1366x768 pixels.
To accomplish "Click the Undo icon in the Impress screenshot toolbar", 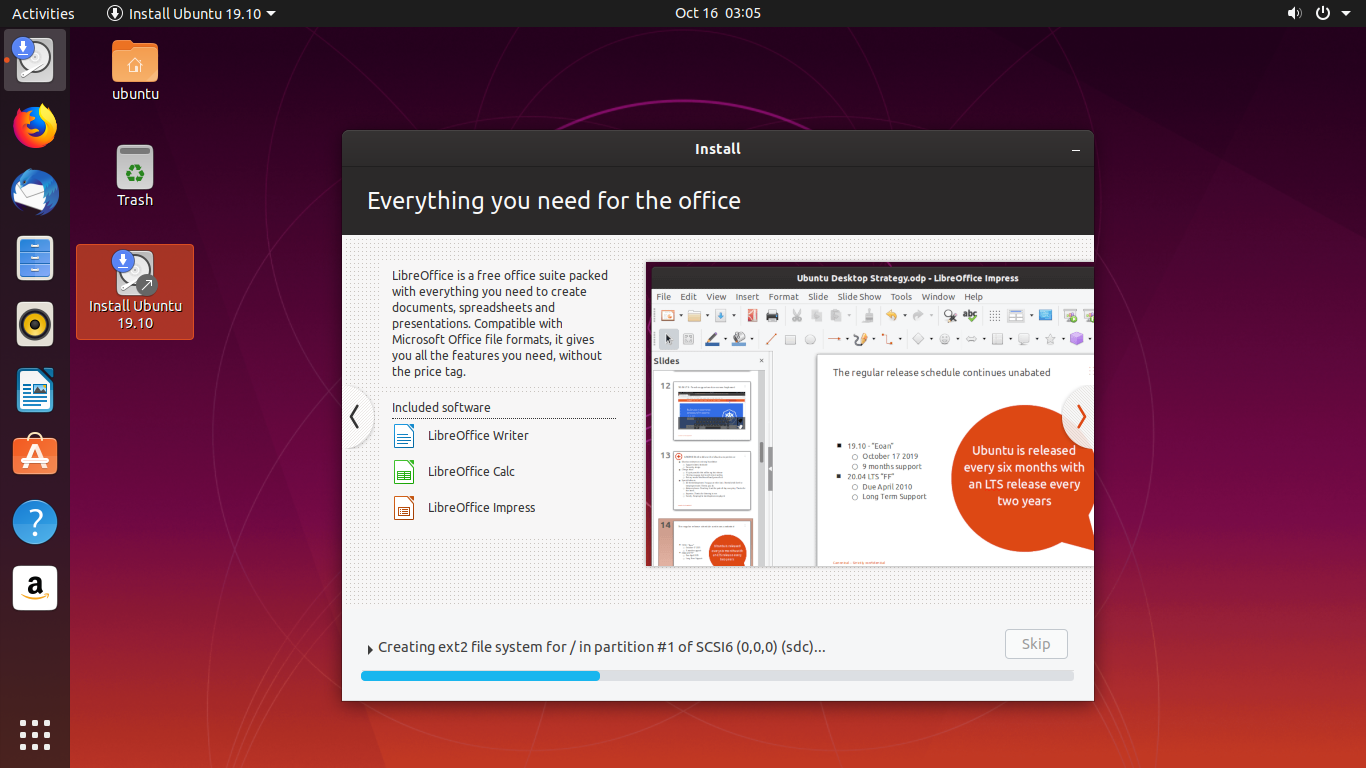I will point(891,316).
